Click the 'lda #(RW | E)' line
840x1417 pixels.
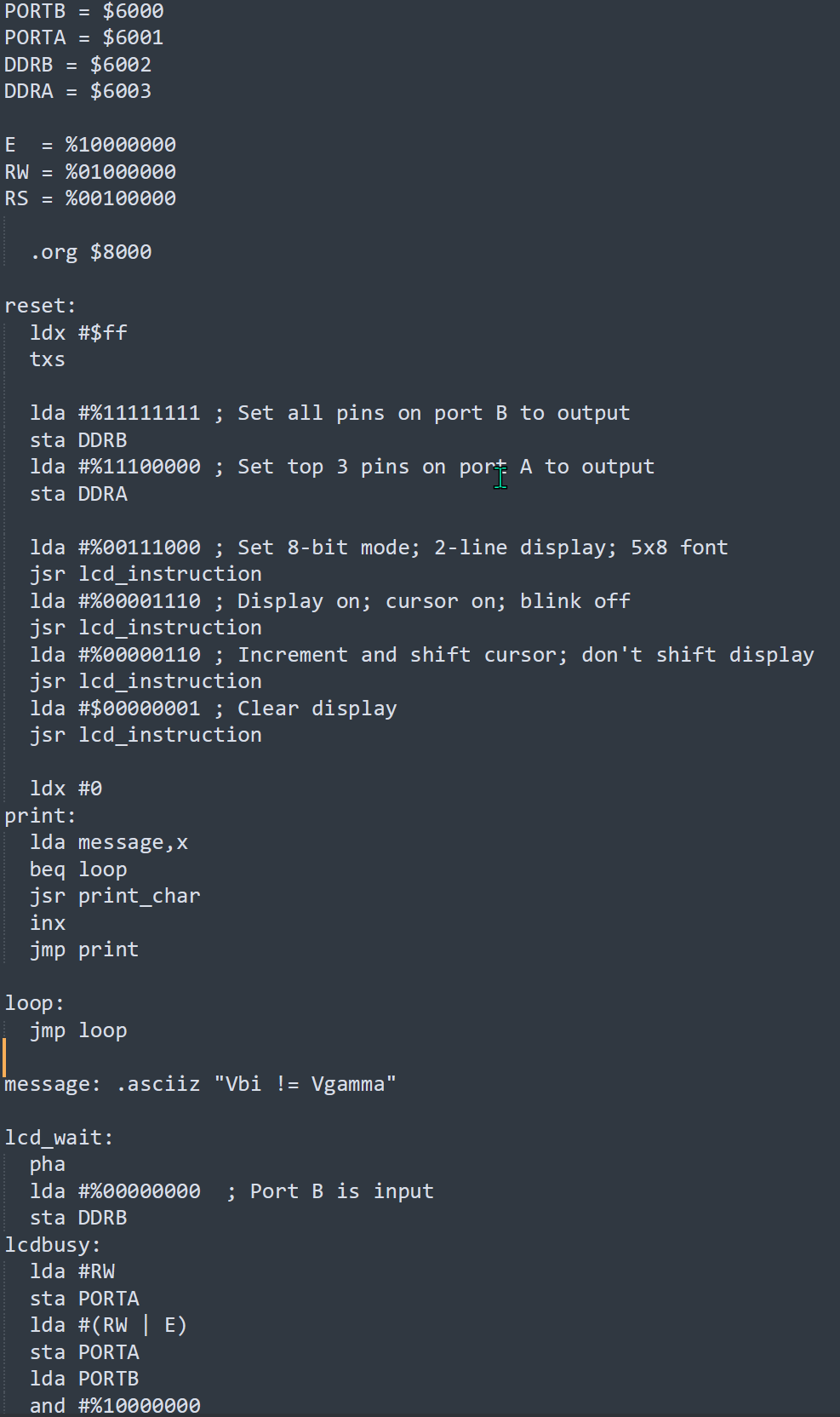pyautogui.click(x=109, y=1325)
